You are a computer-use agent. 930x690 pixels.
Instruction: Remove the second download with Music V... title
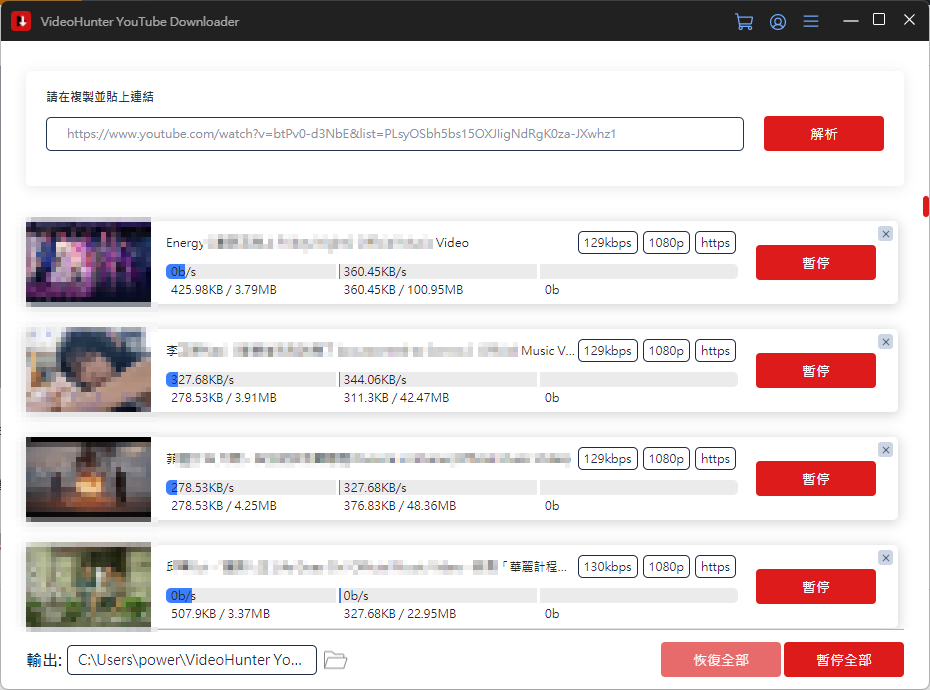[x=885, y=342]
